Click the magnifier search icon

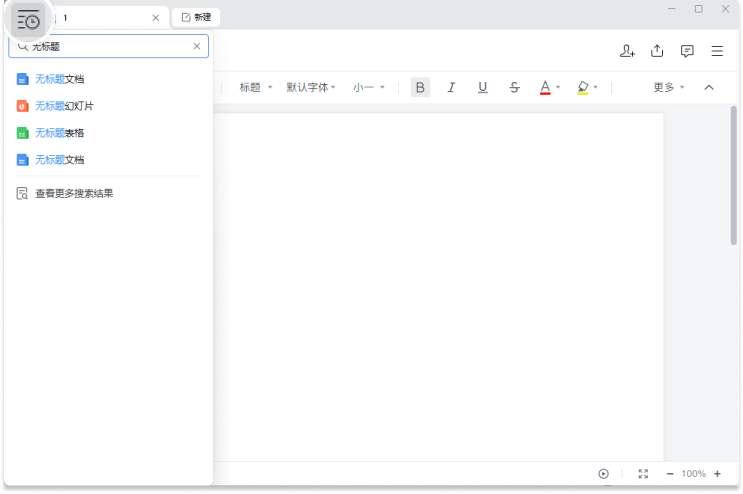(x=22, y=46)
